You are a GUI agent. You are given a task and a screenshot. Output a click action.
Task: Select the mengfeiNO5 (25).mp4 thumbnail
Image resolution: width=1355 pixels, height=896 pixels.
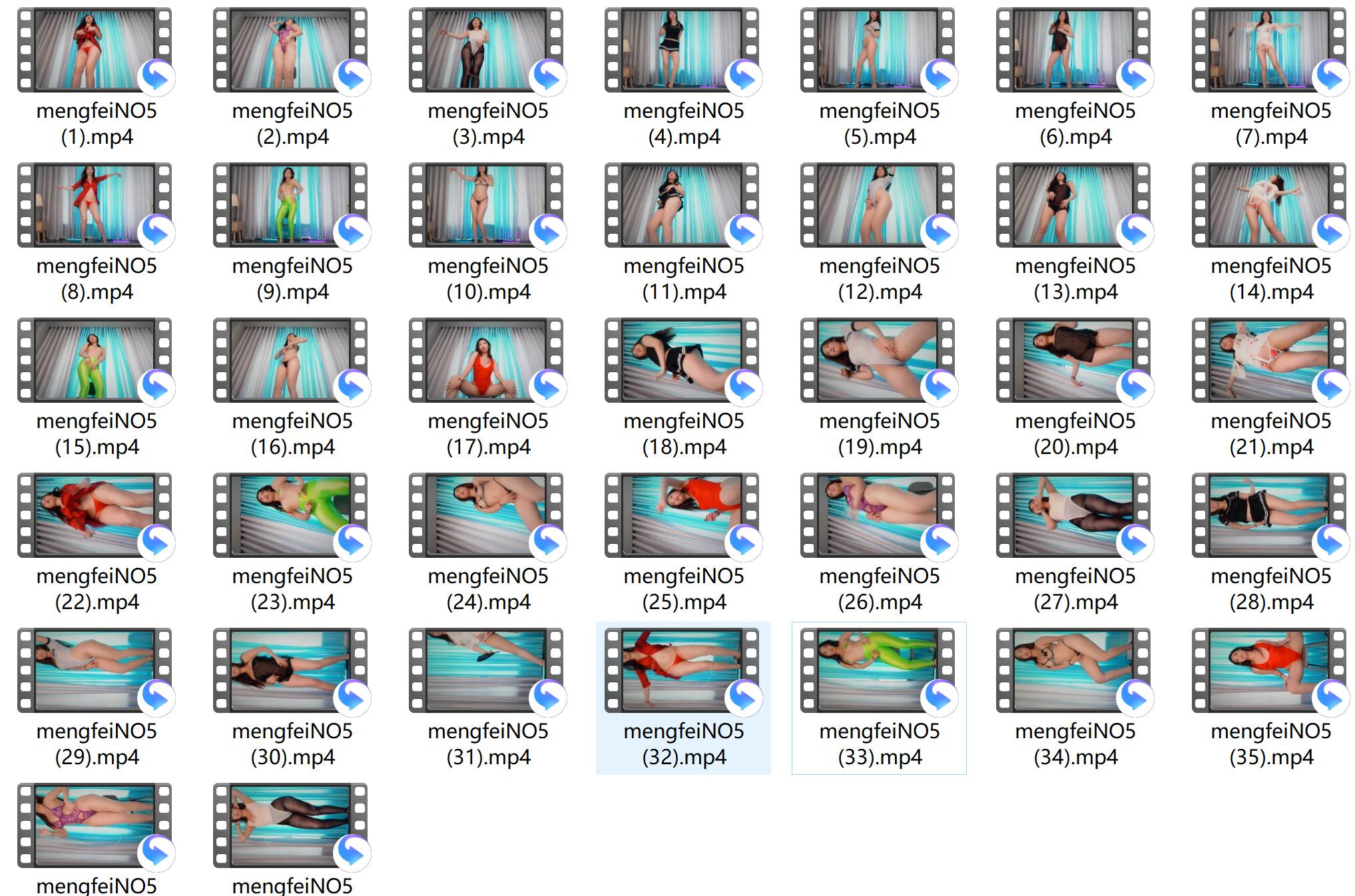click(682, 515)
